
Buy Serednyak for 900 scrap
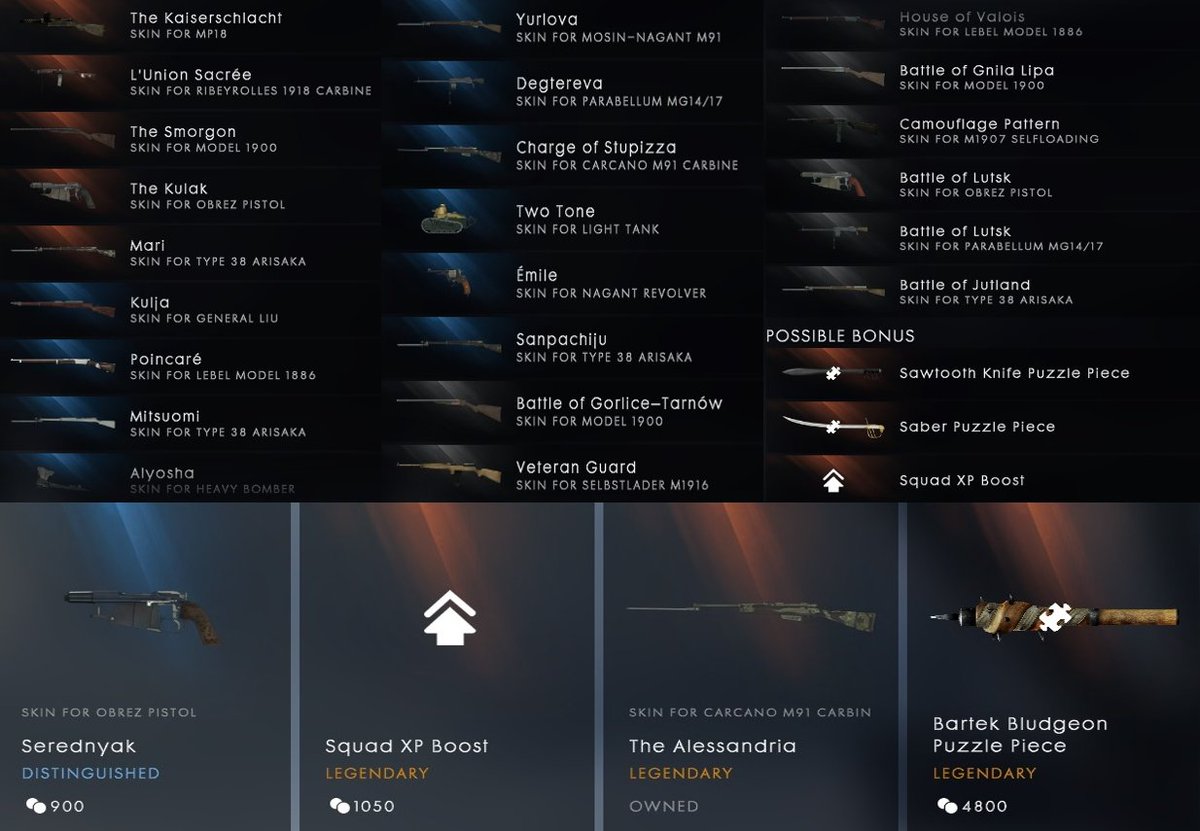tap(56, 806)
